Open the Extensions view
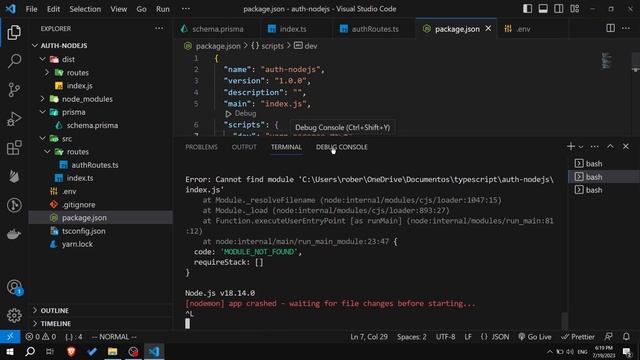This screenshot has height=360, width=640. tap(14, 147)
